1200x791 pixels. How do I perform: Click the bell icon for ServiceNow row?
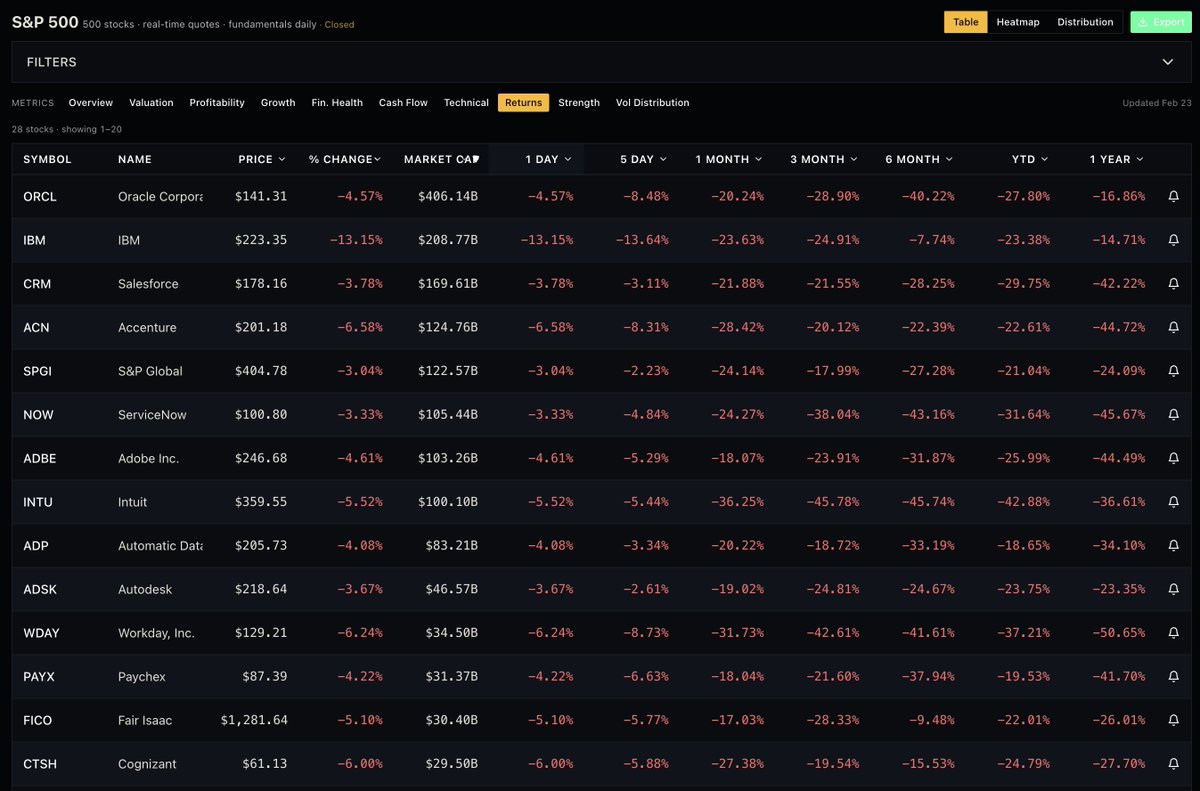click(1174, 415)
